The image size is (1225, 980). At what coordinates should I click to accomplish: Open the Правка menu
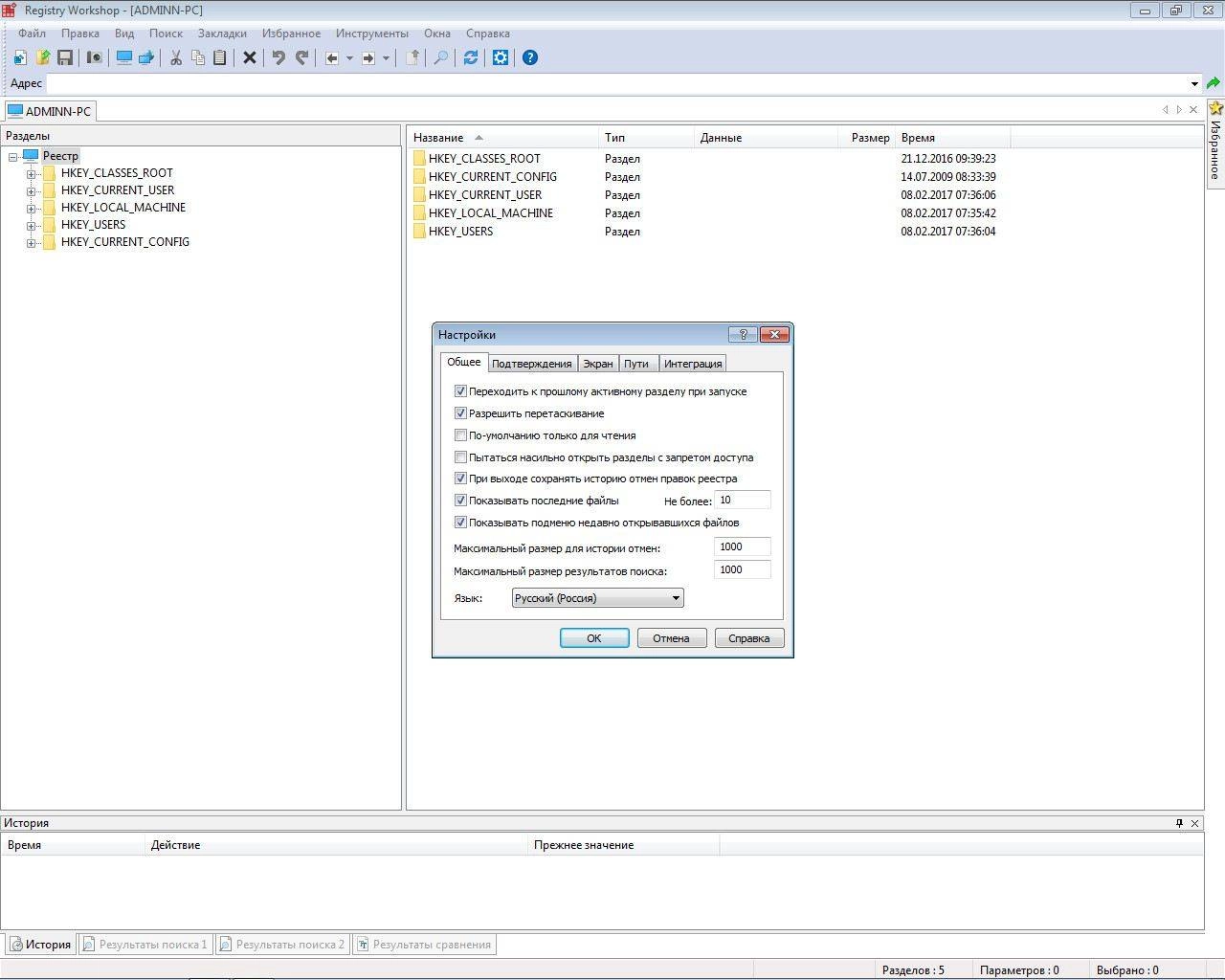[80, 33]
